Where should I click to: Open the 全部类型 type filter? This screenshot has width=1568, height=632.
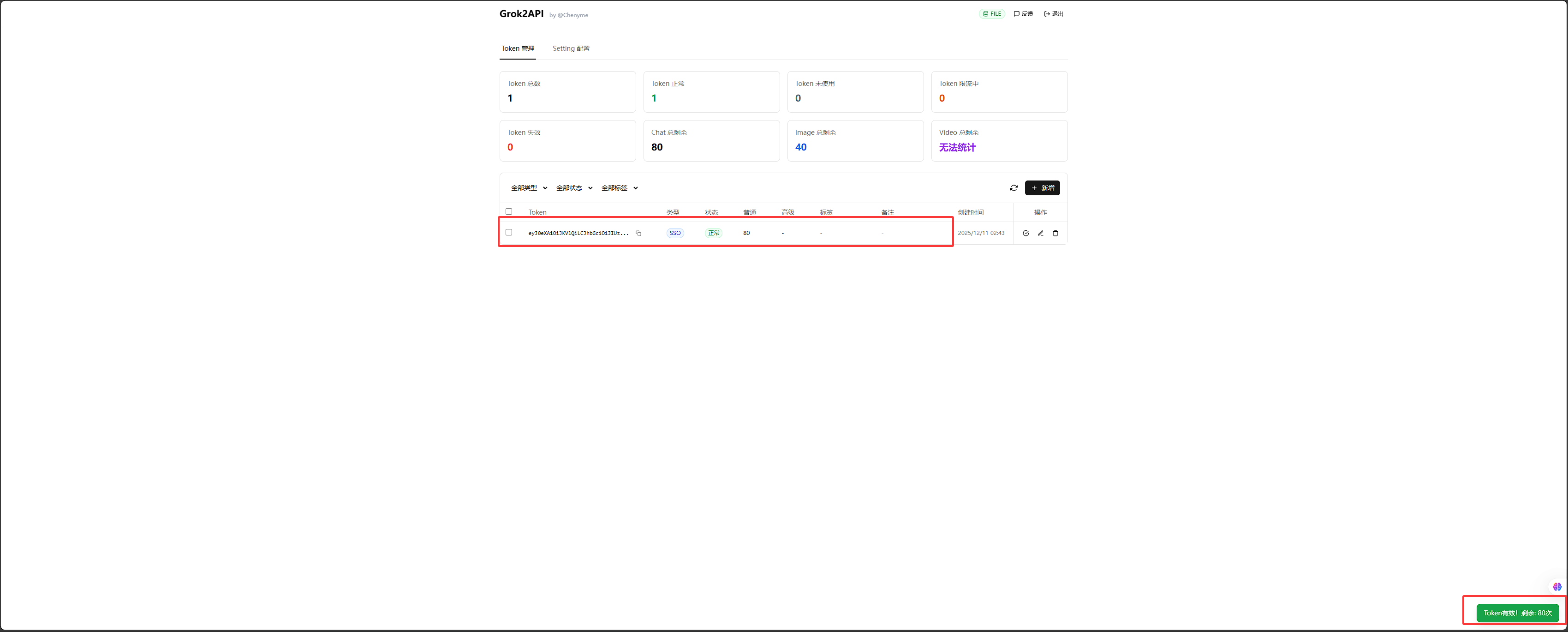coord(528,188)
